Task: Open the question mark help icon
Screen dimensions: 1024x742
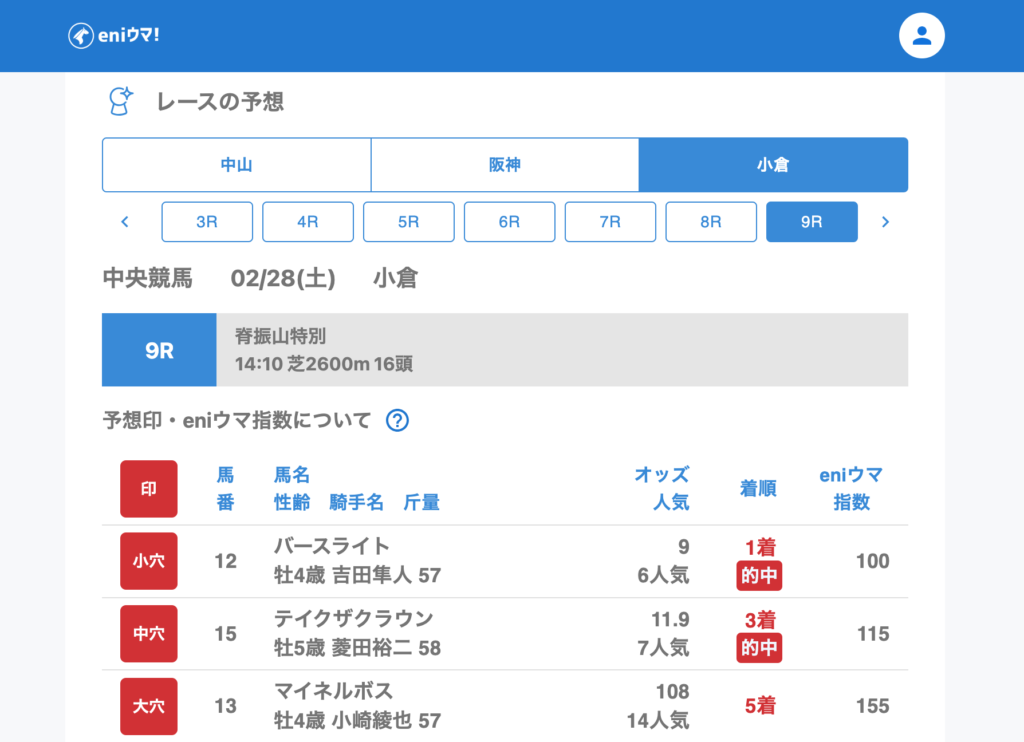Action: 397,421
